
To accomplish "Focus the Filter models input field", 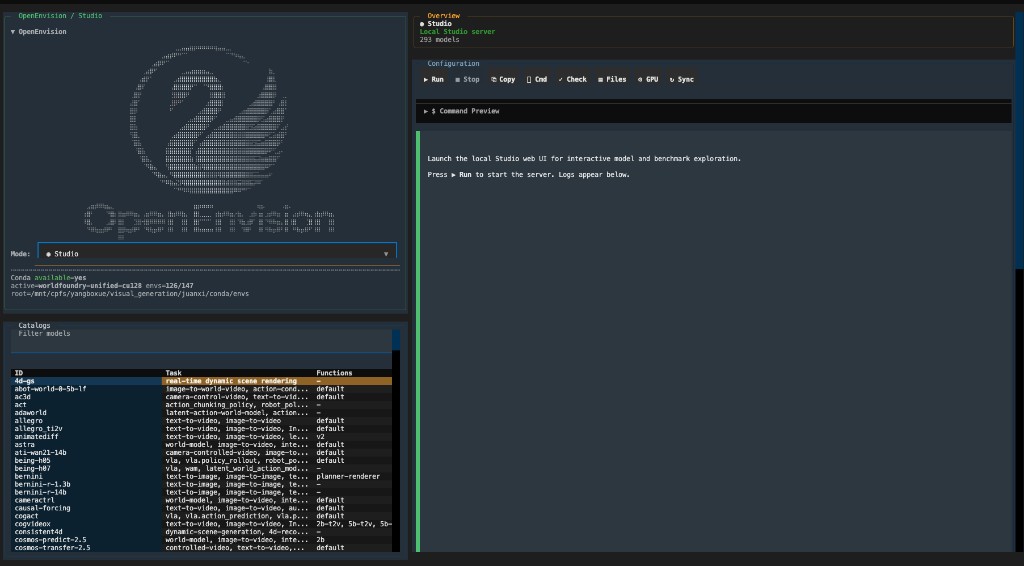I will tap(201, 341).
